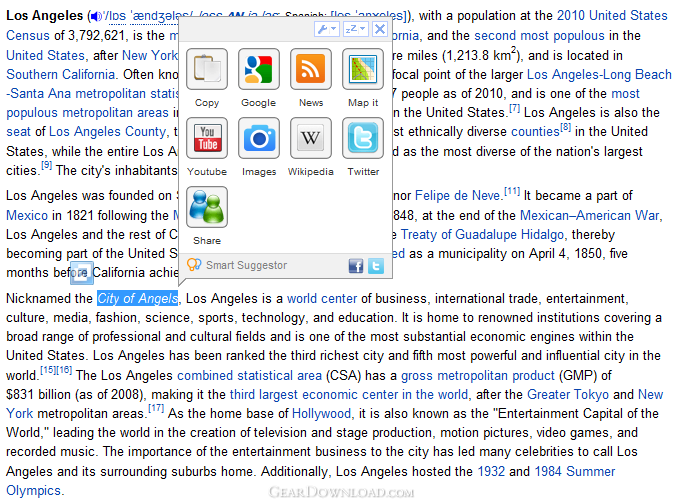Open the Images camera icon
The height and width of the screenshot is (500, 682).
(259, 138)
